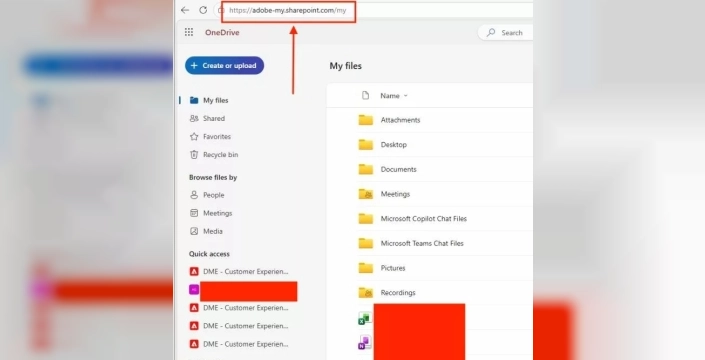Sort by the Name column dropdown
705x360 pixels.
pyautogui.click(x=393, y=96)
